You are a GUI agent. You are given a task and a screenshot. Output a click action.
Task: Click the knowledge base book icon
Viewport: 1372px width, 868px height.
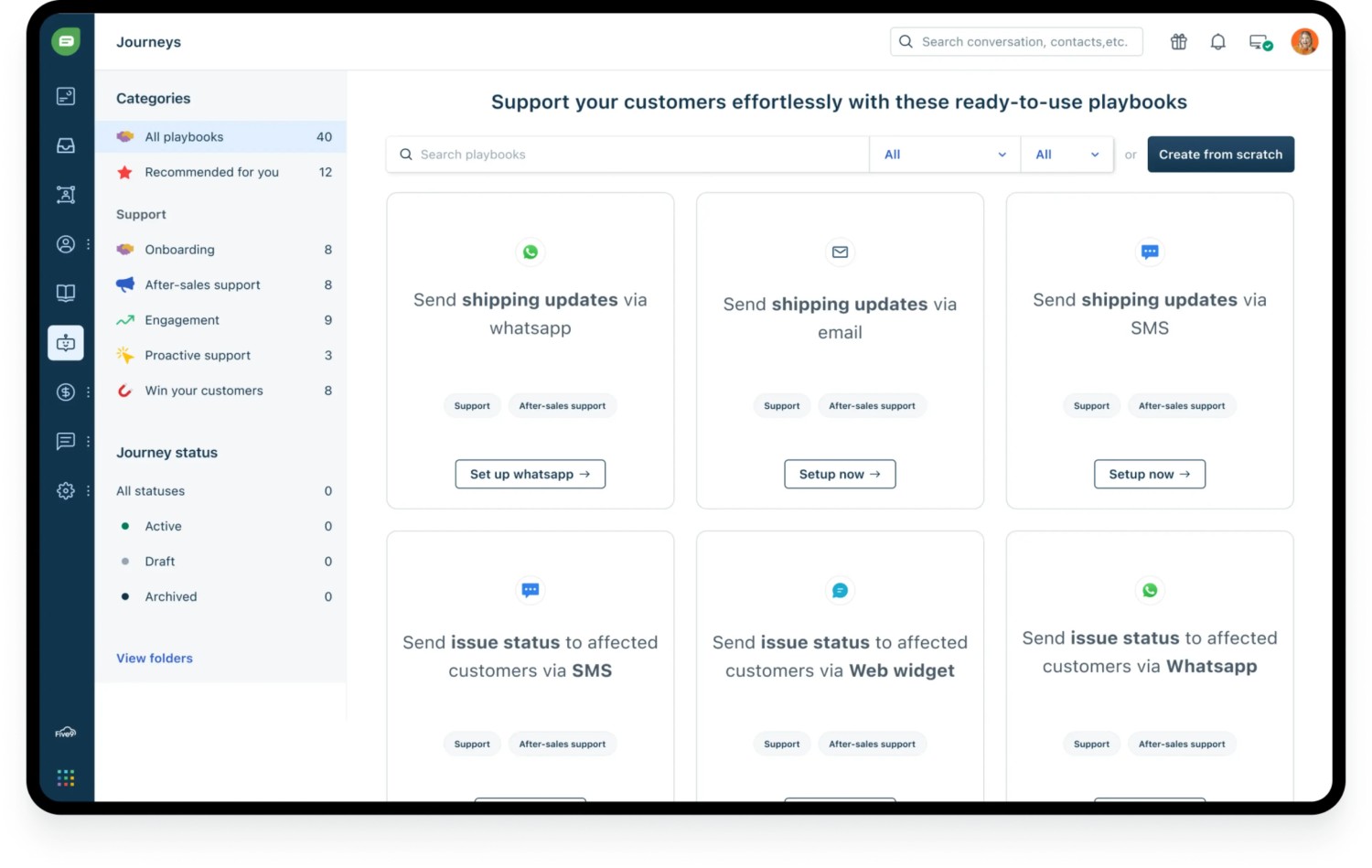66,293
